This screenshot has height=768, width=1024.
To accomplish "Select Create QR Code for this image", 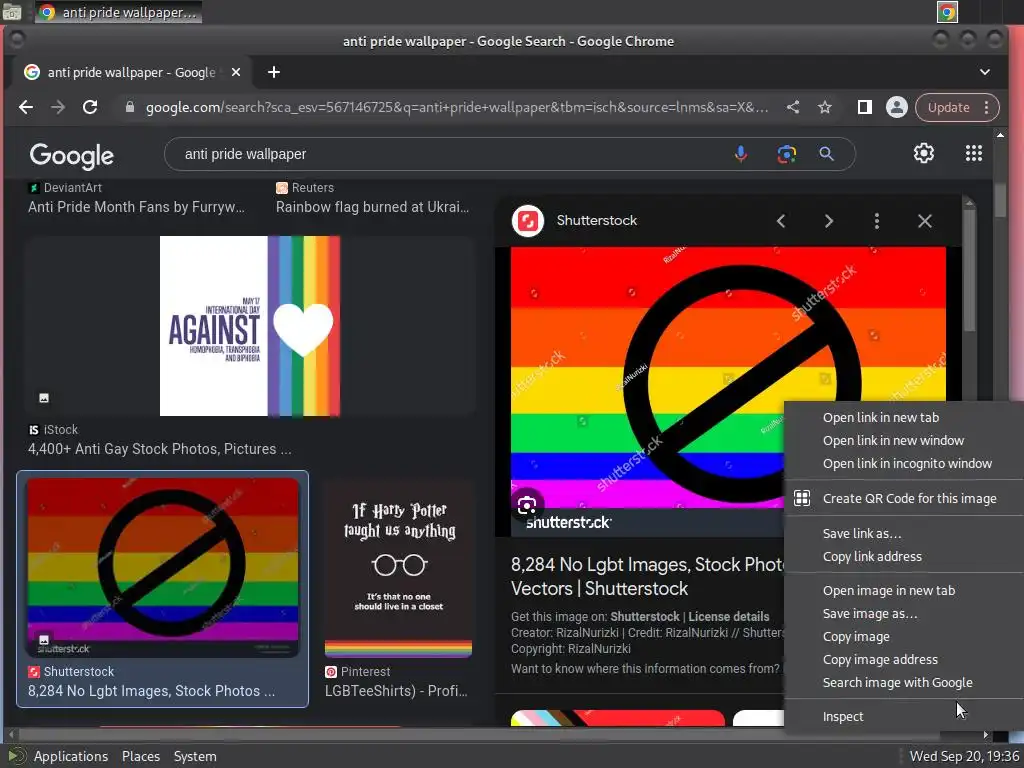I will 909,498.
